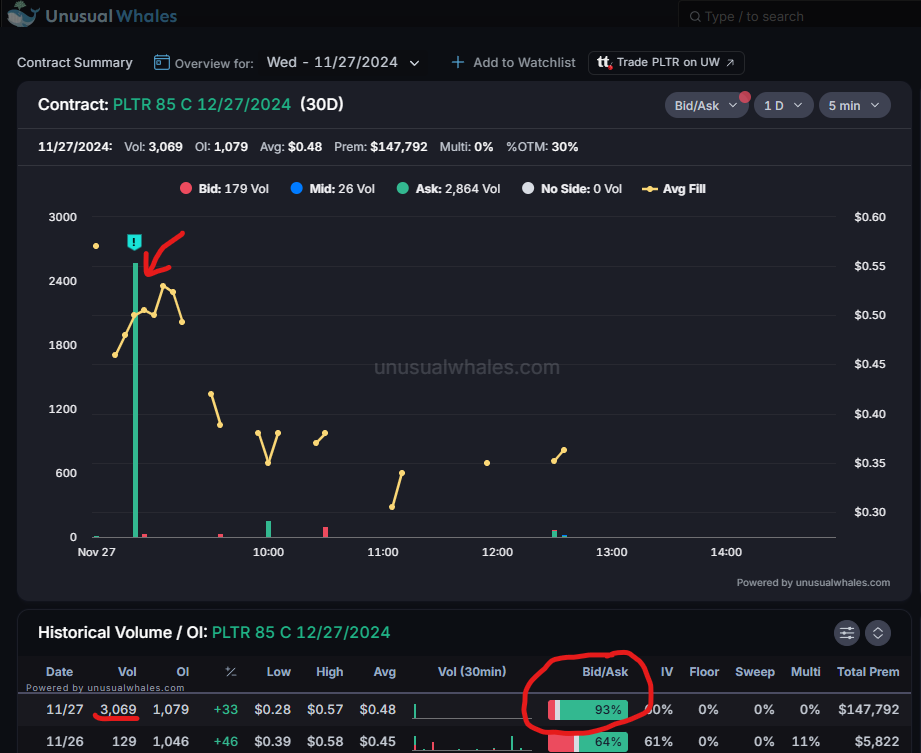The height and width of the screenshot is (753, 921).
Task: Open the Wed - 11/27/2024 date dropdown
Action: point(343,62)
